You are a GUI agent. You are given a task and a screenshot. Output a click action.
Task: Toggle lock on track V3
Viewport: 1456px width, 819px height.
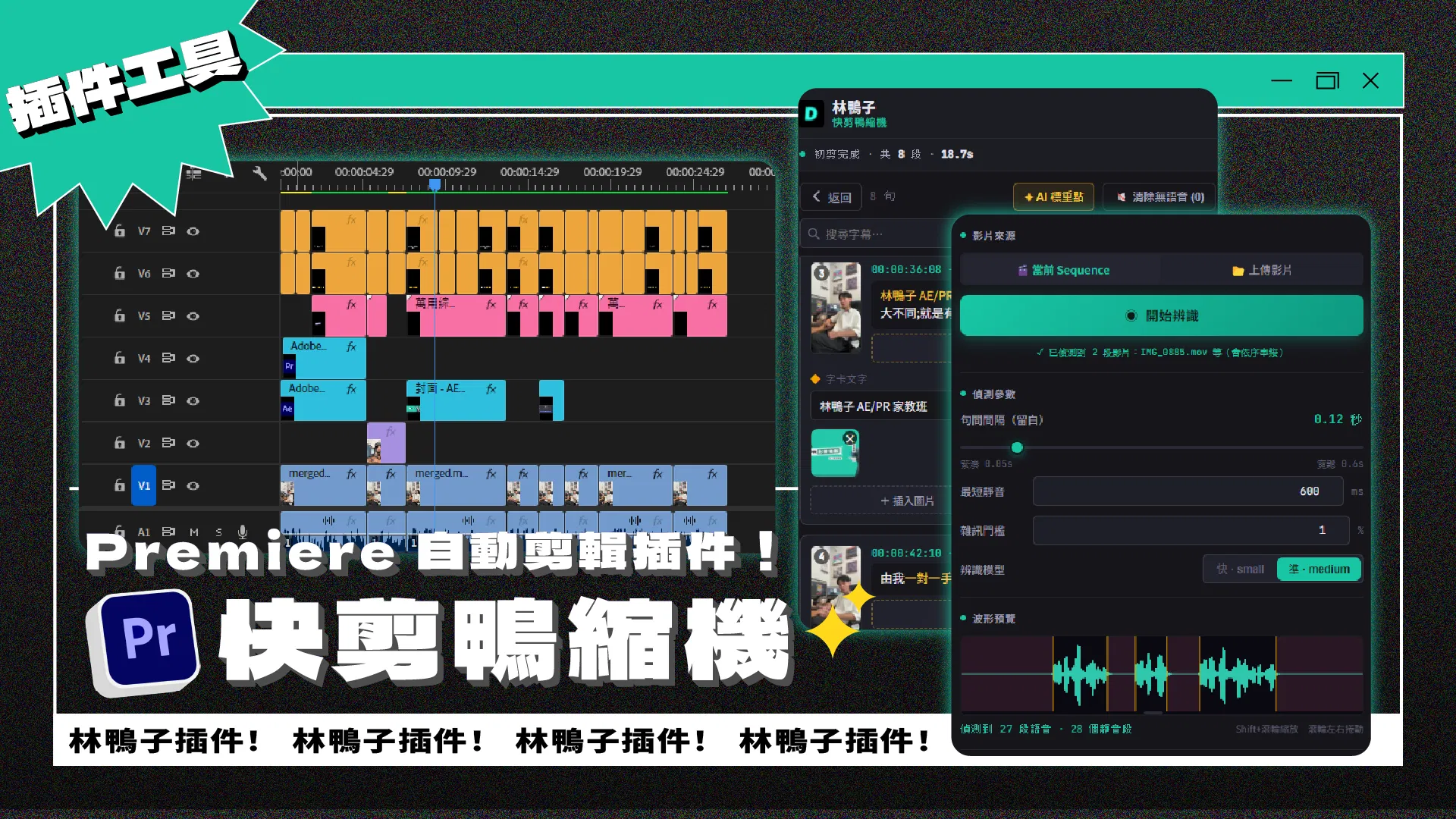click(x=119, y=400)
